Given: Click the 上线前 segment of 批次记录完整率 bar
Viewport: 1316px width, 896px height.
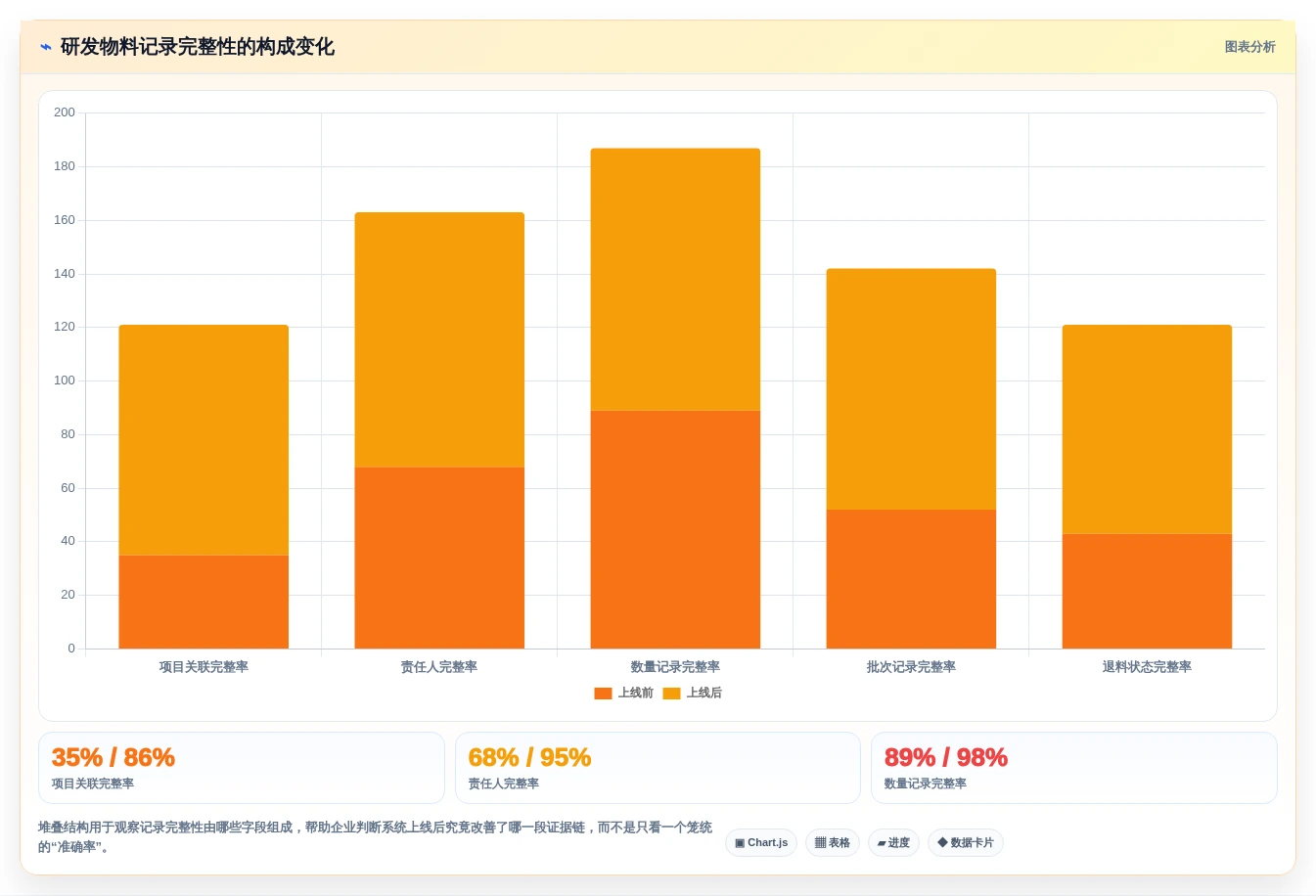Looking at the screenshot, I should click(911, 579).
